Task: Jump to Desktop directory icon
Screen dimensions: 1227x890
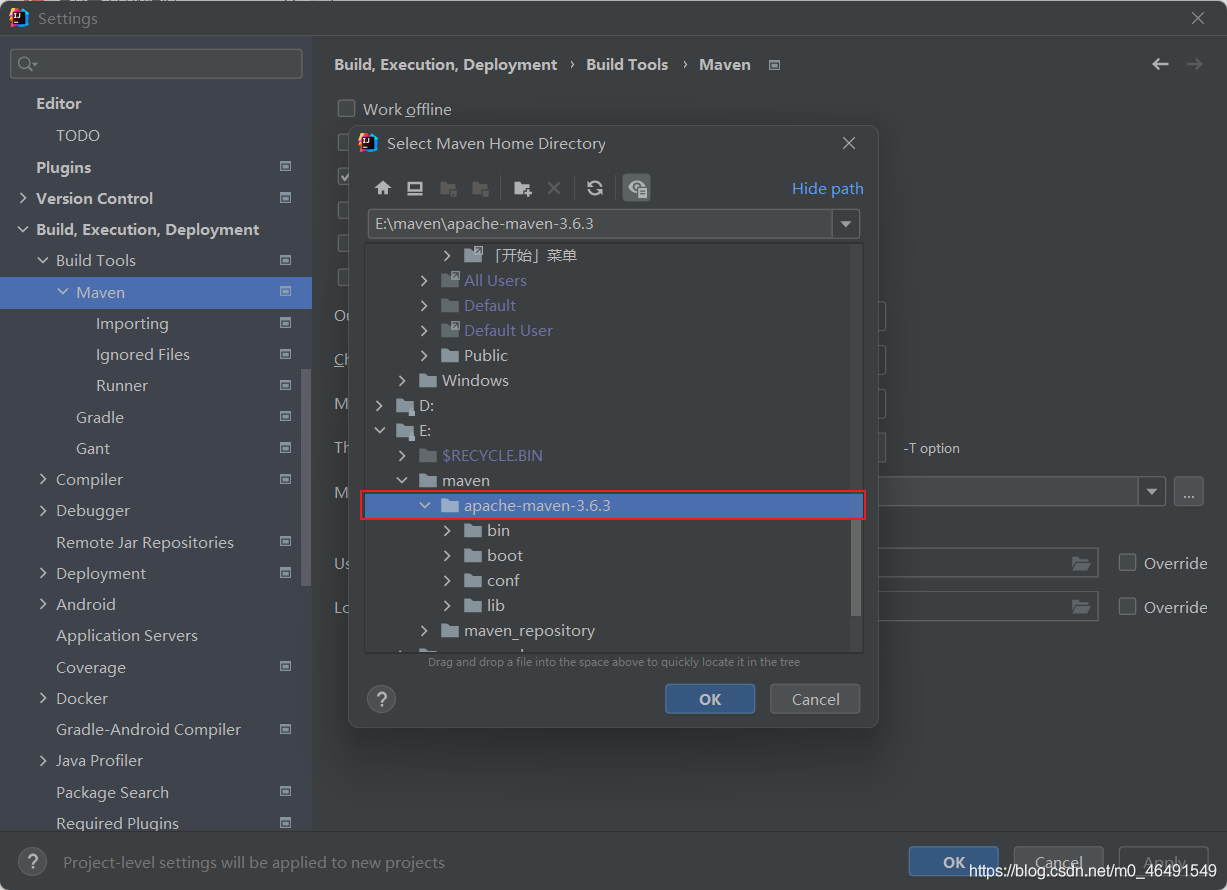Action: pos(415,188)
